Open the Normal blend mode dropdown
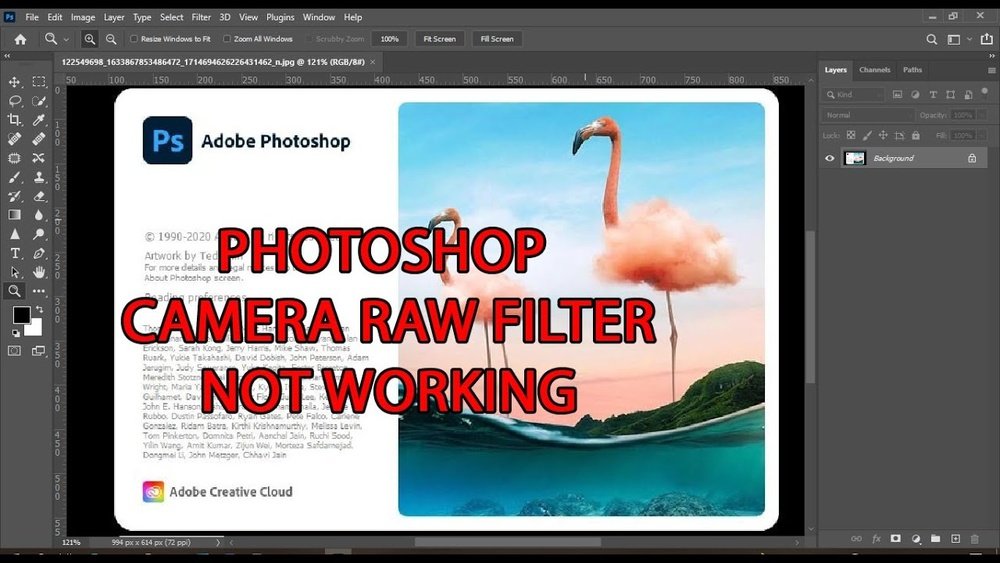This screenshot has height=563, width=1000. point(867,115)
